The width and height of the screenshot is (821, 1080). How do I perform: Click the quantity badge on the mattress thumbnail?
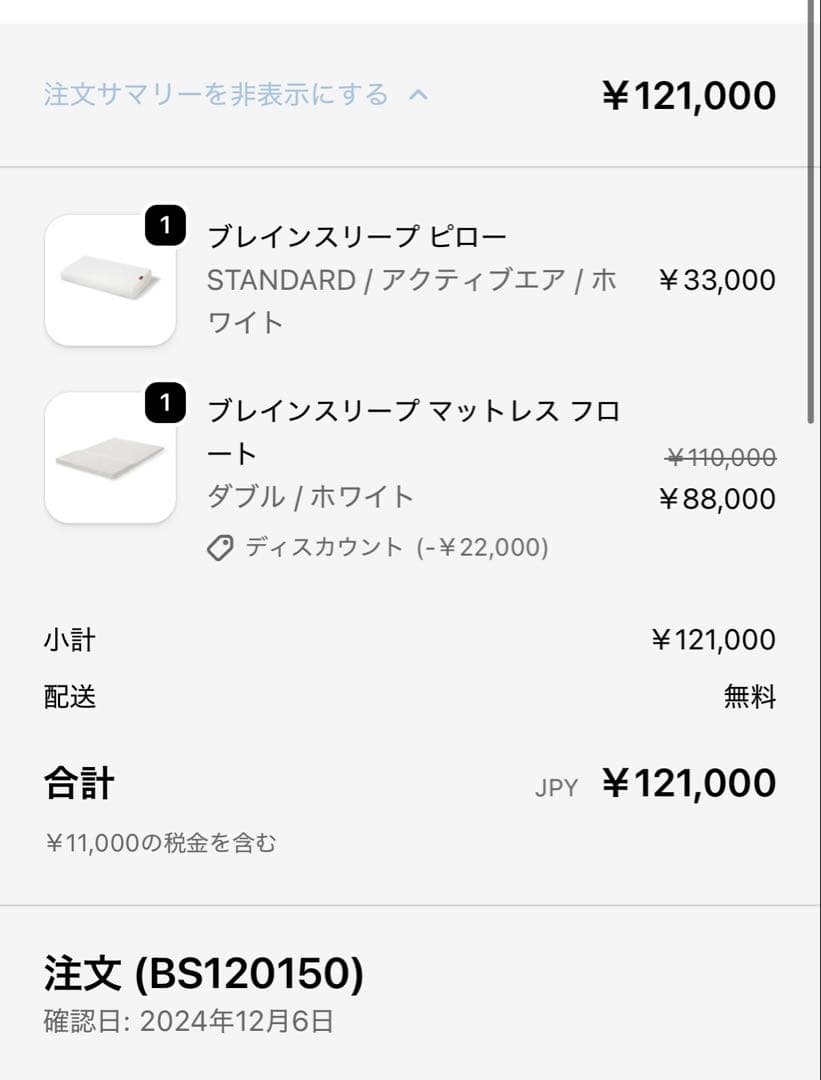click(x=165, y=404)
